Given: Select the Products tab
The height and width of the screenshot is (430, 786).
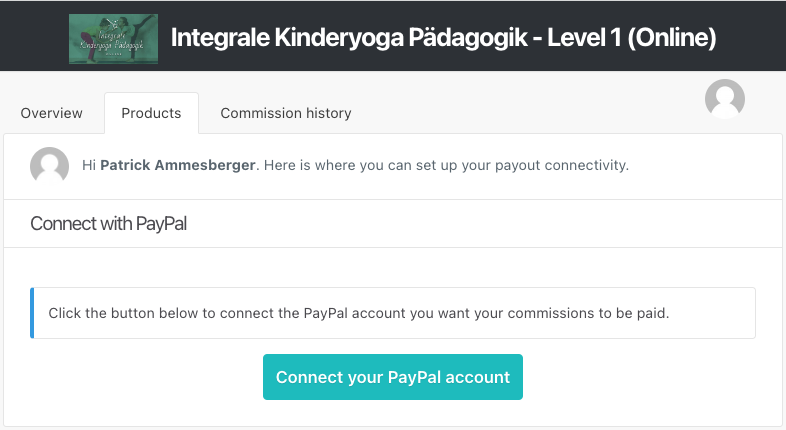Looking at the screenshot, I should (x=151, y=113).
